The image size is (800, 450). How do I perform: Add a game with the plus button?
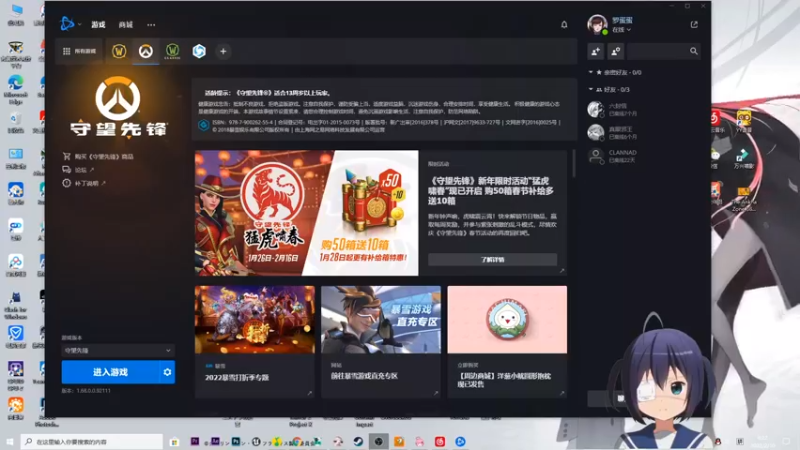[223, 51]
